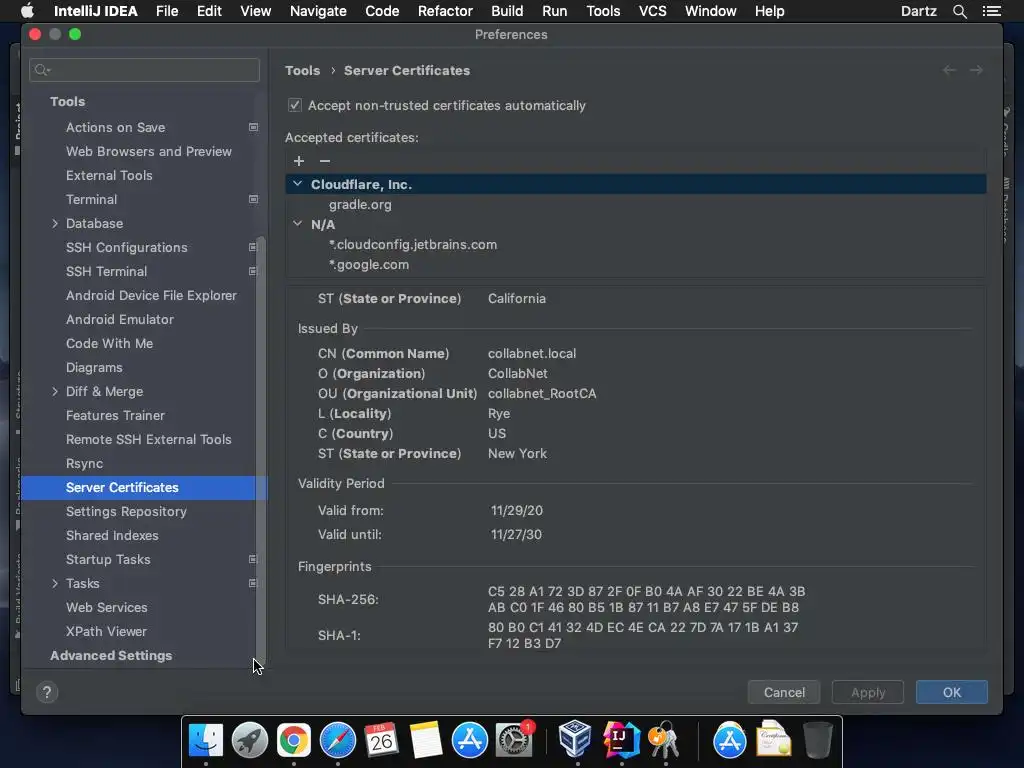Open Android Emulator settings
Image resolution: width=1024 pixels, height=768 pixels.
click(x=120, y=319)
